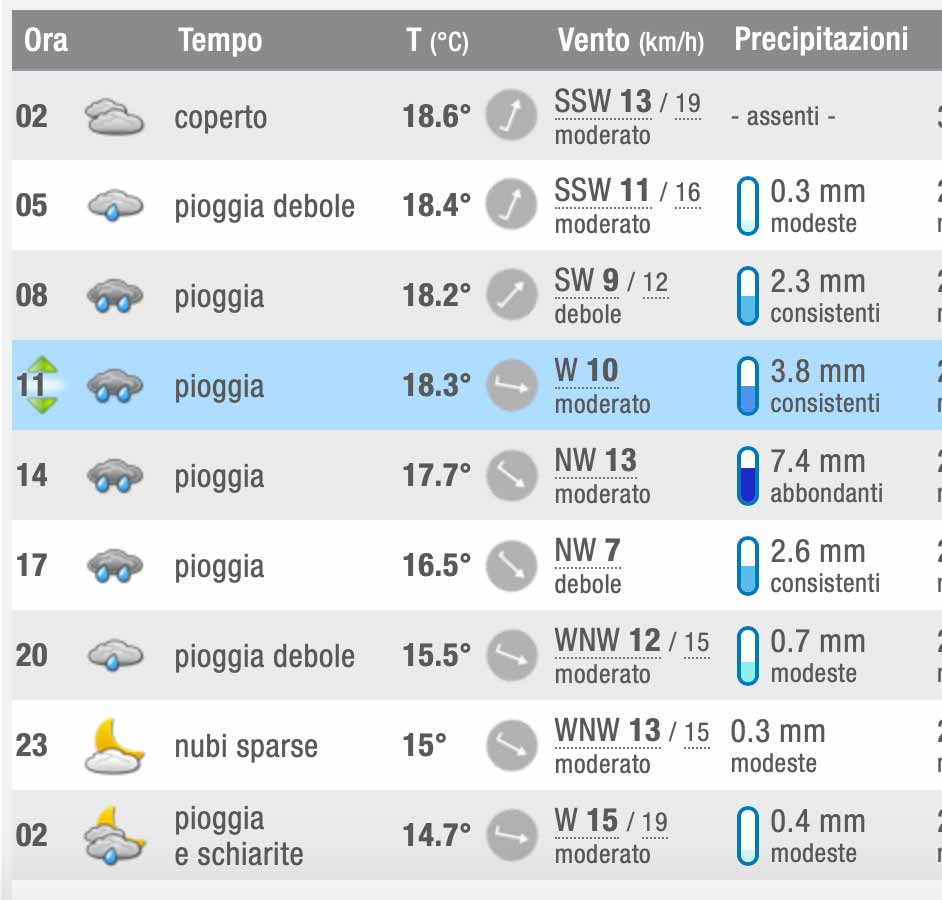Click the cloudy icon in the first 02 row
942x900 pixels.
click(114, 116)
